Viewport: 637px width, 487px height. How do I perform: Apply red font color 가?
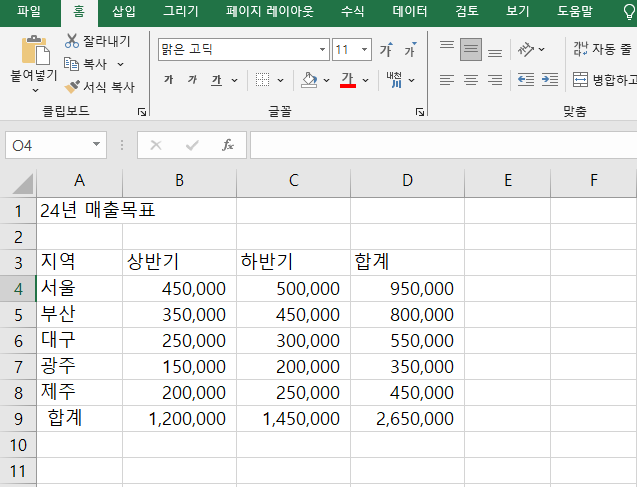[348, 80]
